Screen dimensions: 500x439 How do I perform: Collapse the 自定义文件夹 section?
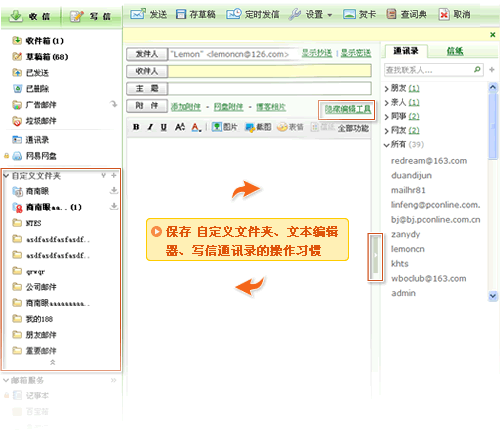pos(6,175)
